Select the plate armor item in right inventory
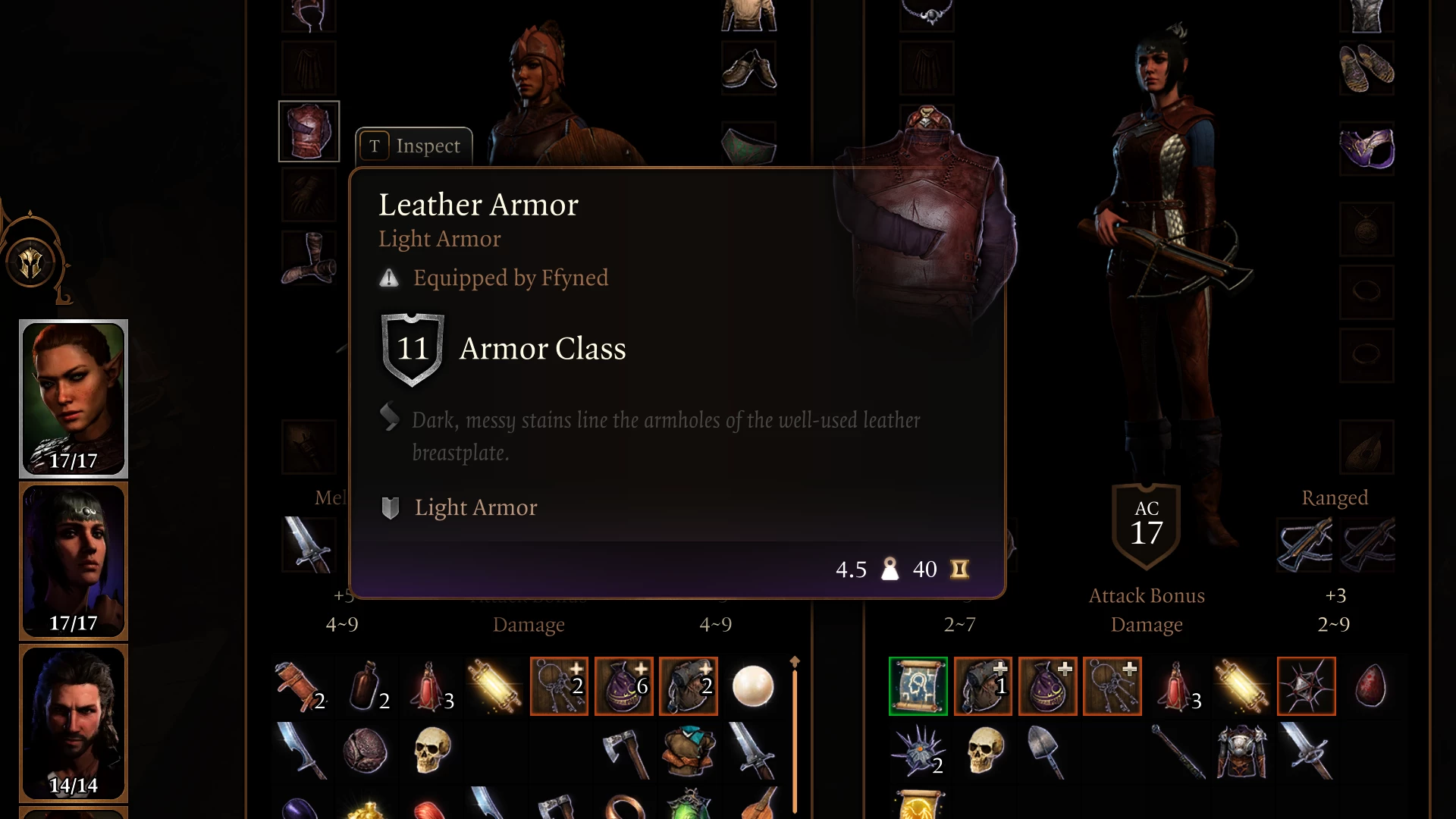The height and width of the screenshot is (819, 1456). [x=1241, y=752]
